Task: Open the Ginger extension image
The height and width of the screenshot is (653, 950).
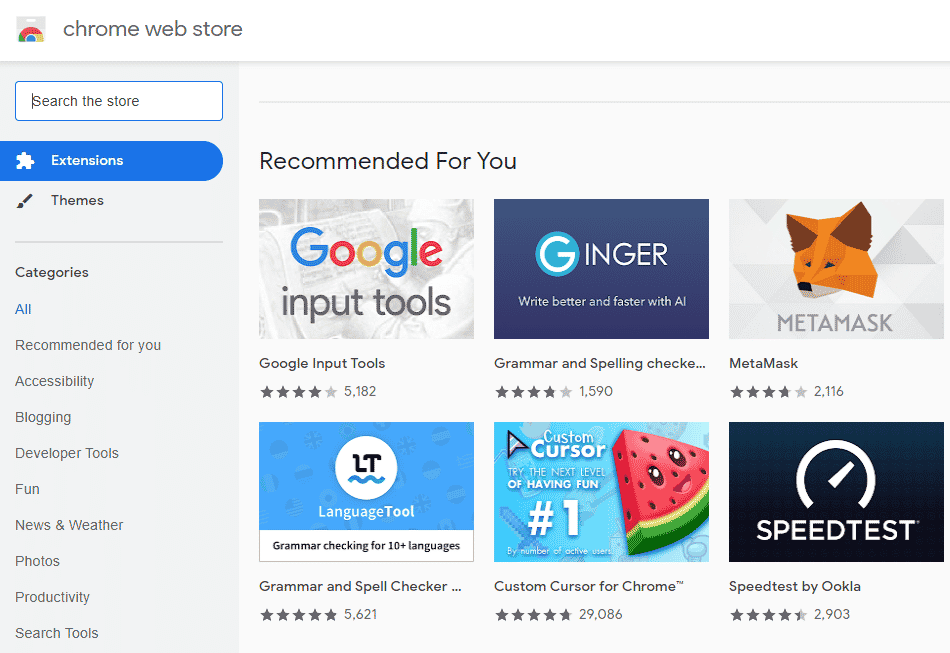Action: point(601,269)
